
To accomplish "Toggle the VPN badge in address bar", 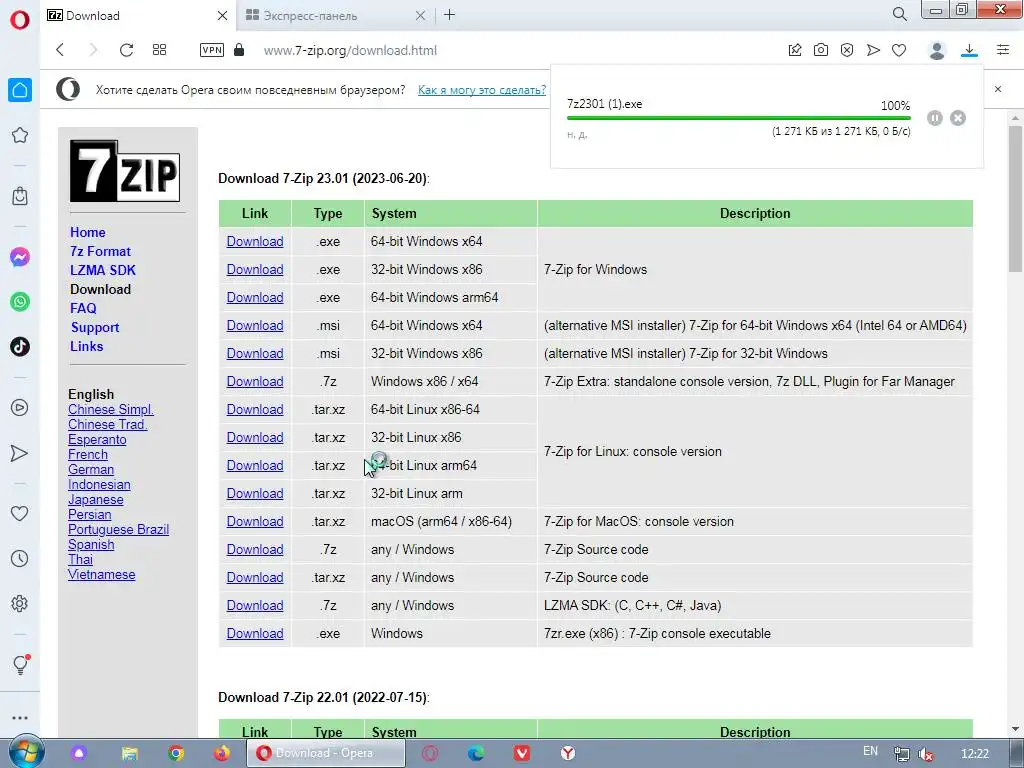I will [212, 50].
